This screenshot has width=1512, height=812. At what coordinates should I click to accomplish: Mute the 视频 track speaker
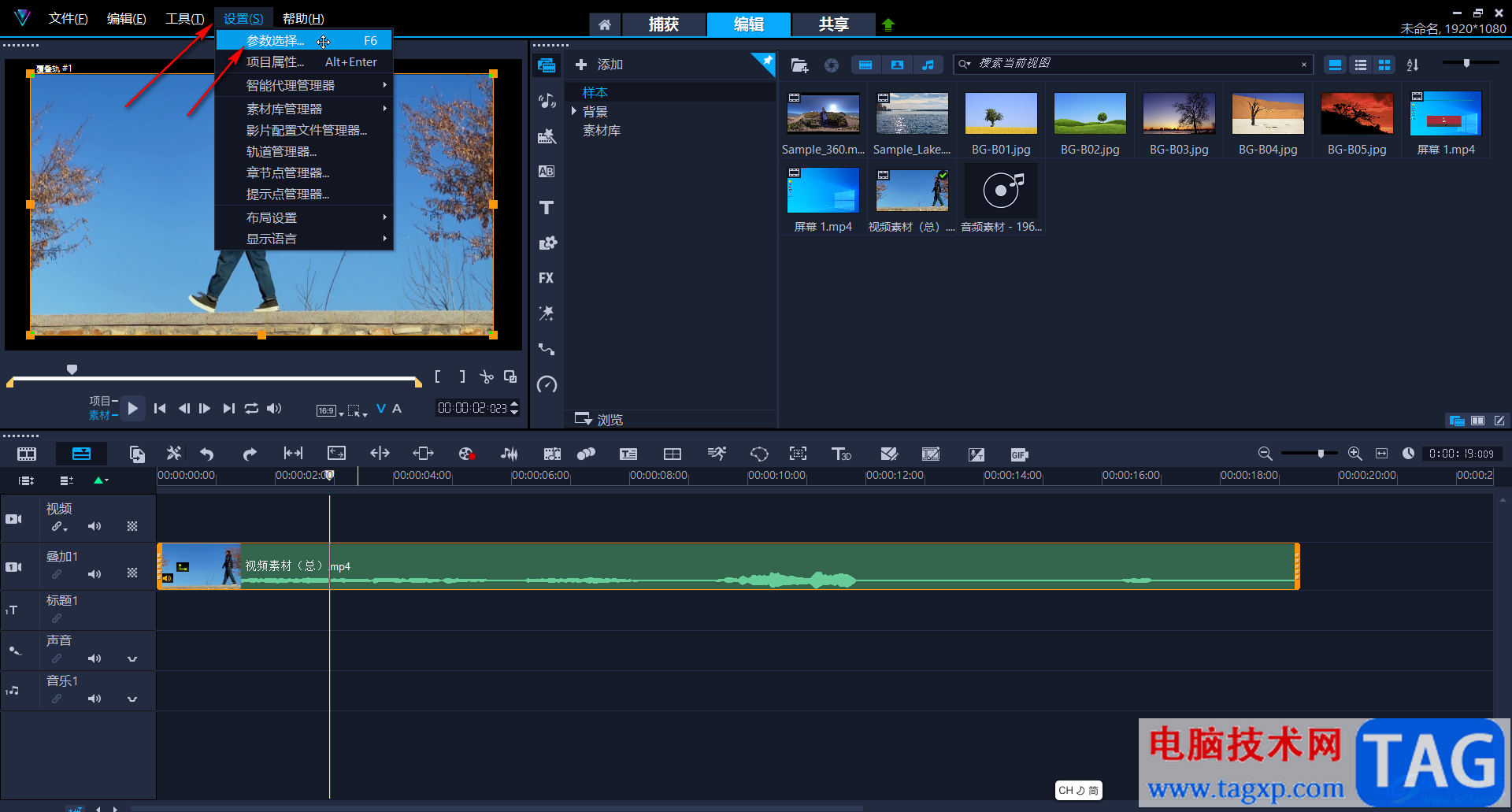click(94, 526)
